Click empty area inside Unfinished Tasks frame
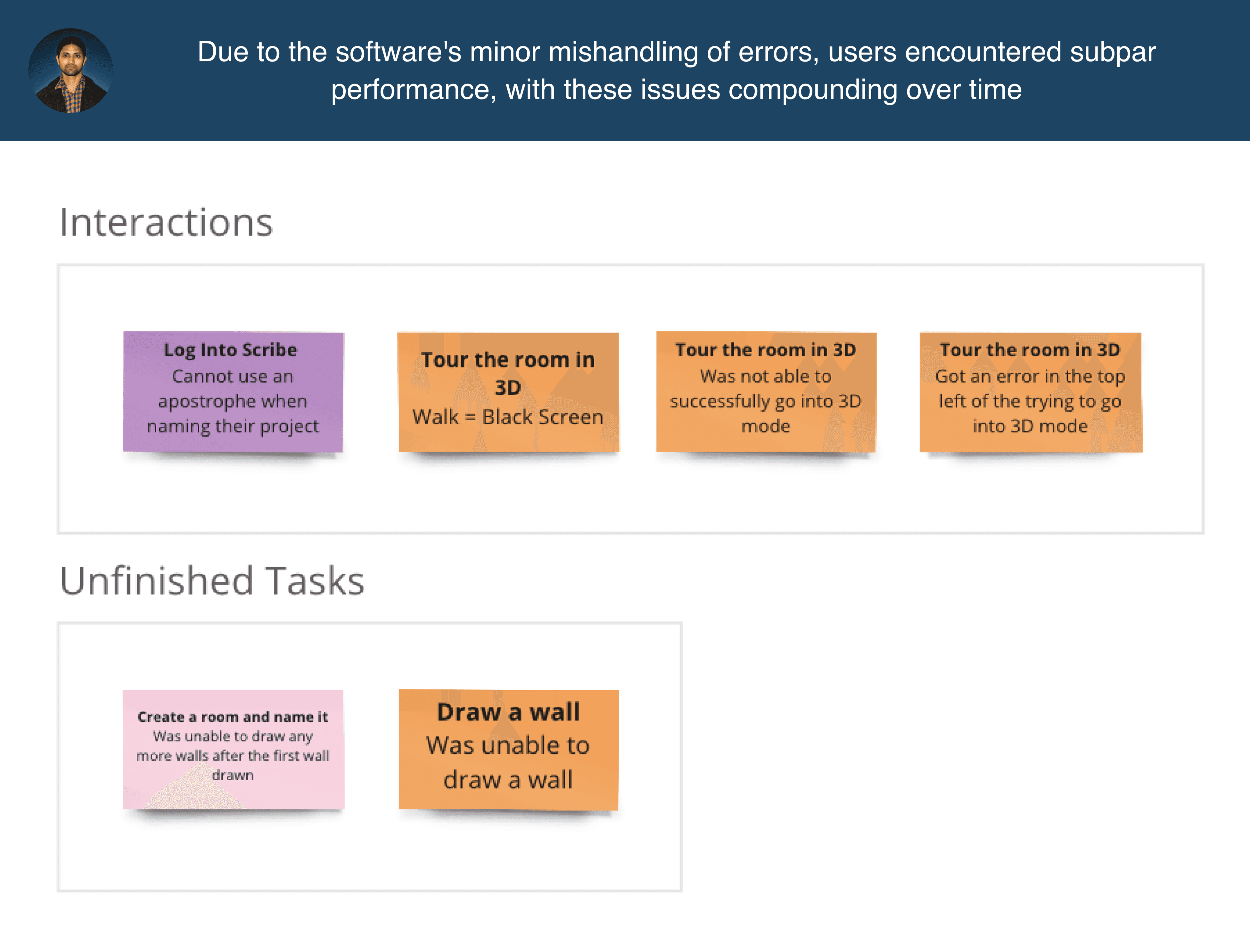The image size is (1250, 952). [368, 856]
